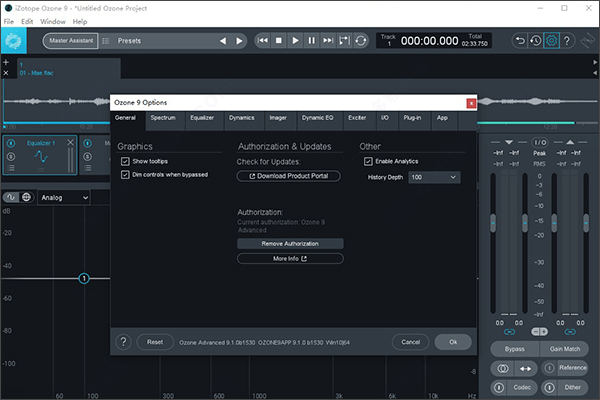600x400 pixels.
Task: Click the question mark help icon in dialog
Action: [x=124, y=342]
